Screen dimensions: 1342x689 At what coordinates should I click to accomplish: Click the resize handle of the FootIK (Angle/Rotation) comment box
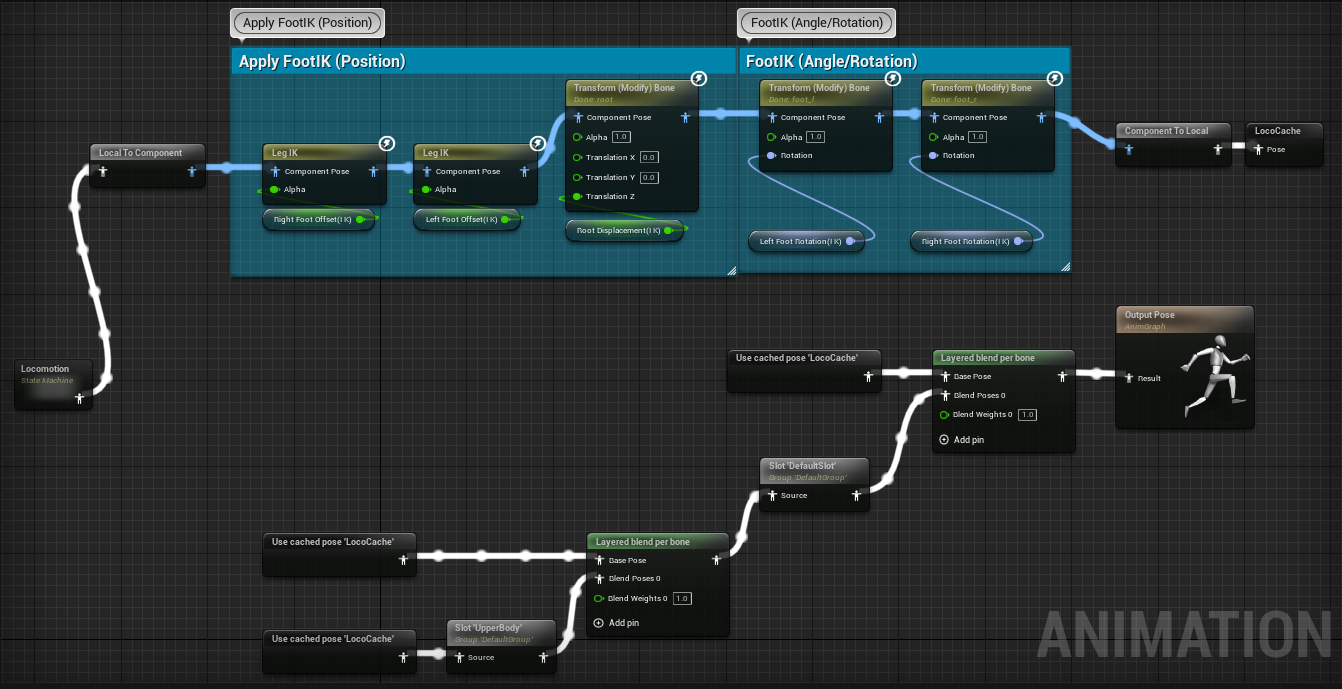[x=1065, y=267]
